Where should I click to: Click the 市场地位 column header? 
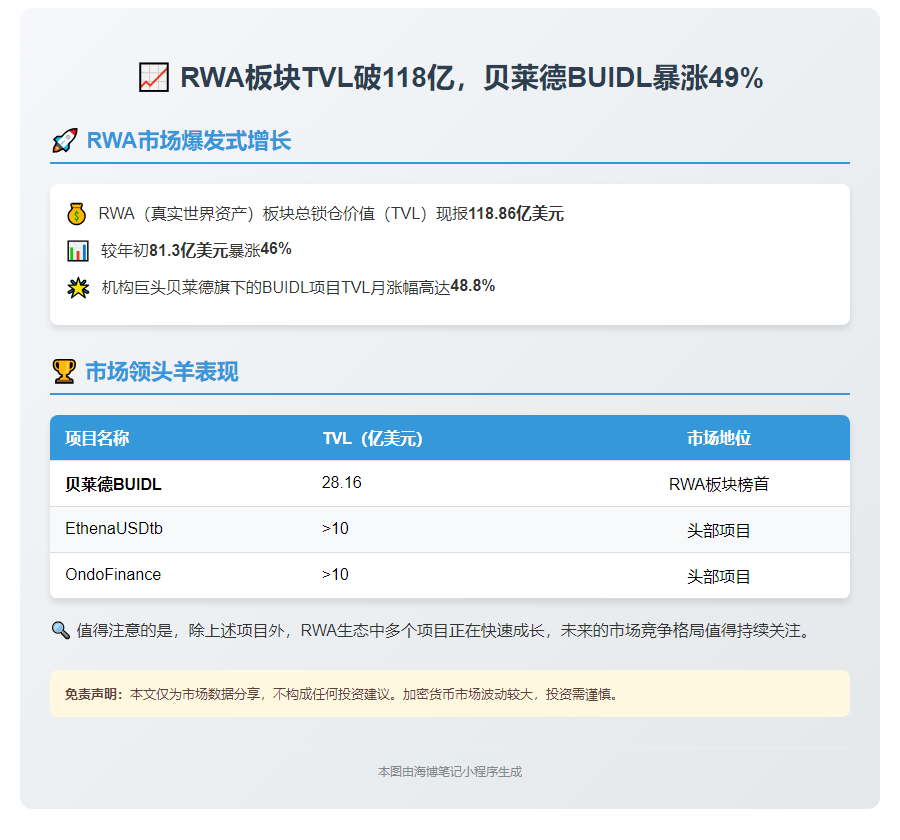[719, 438]
